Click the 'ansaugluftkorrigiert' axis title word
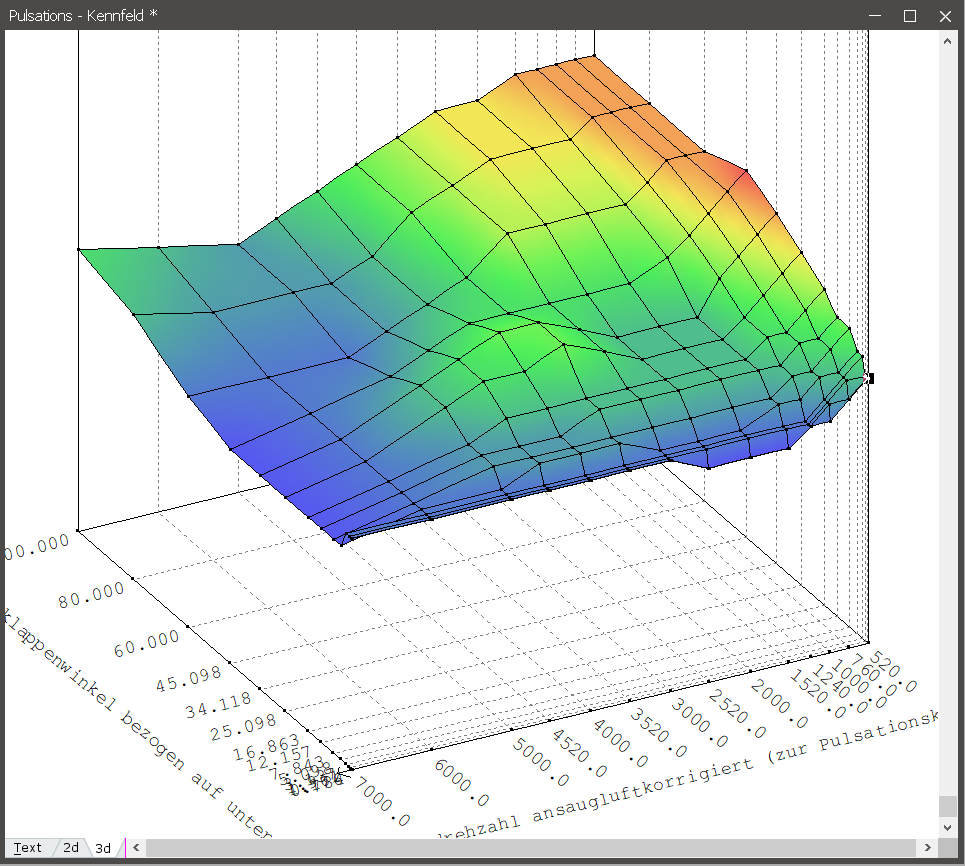 [643, 791]
